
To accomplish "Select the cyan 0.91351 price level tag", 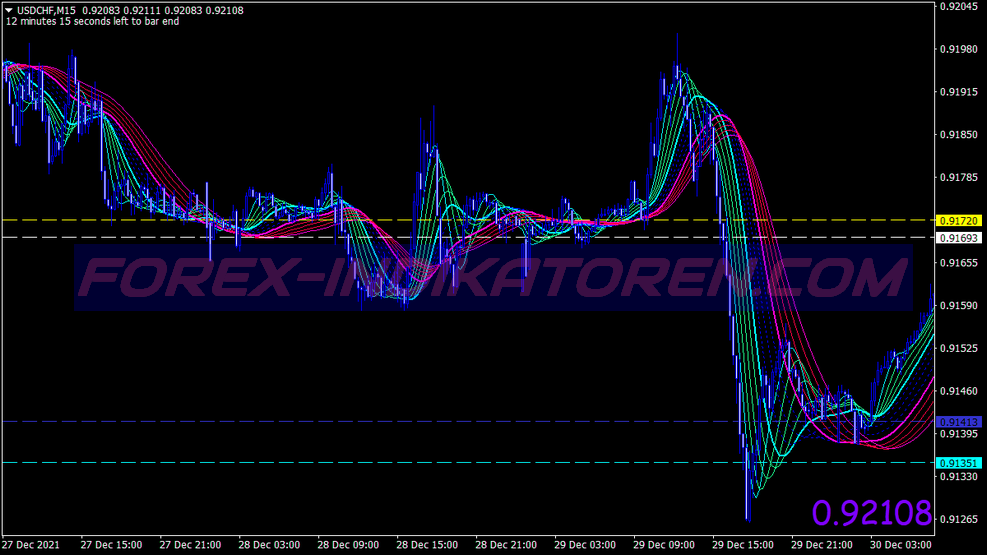I will (959, 463).
